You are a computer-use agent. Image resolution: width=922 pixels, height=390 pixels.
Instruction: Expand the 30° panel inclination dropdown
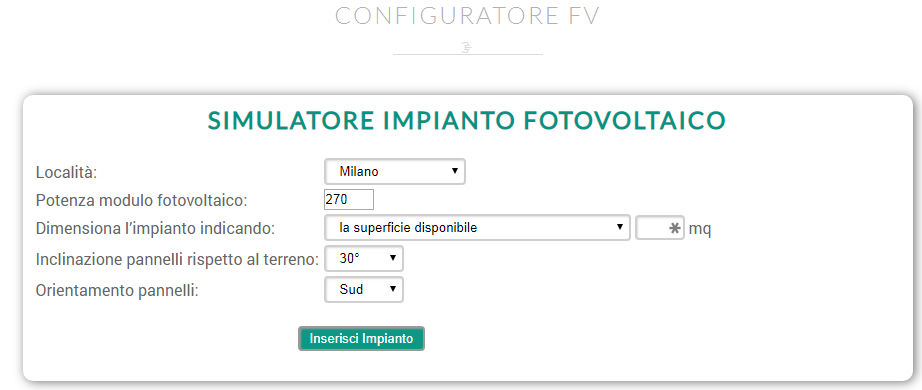(363, 258)
